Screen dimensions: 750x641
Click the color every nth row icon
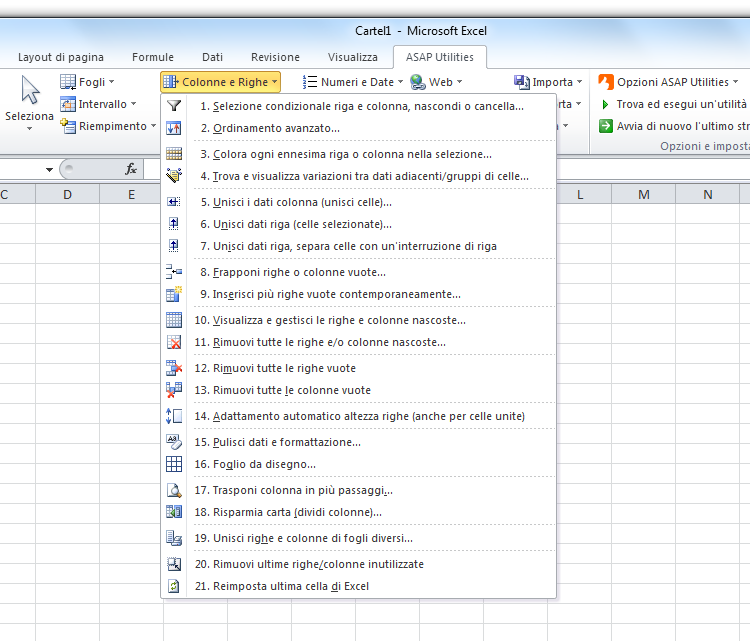click(x=174, y=154)
